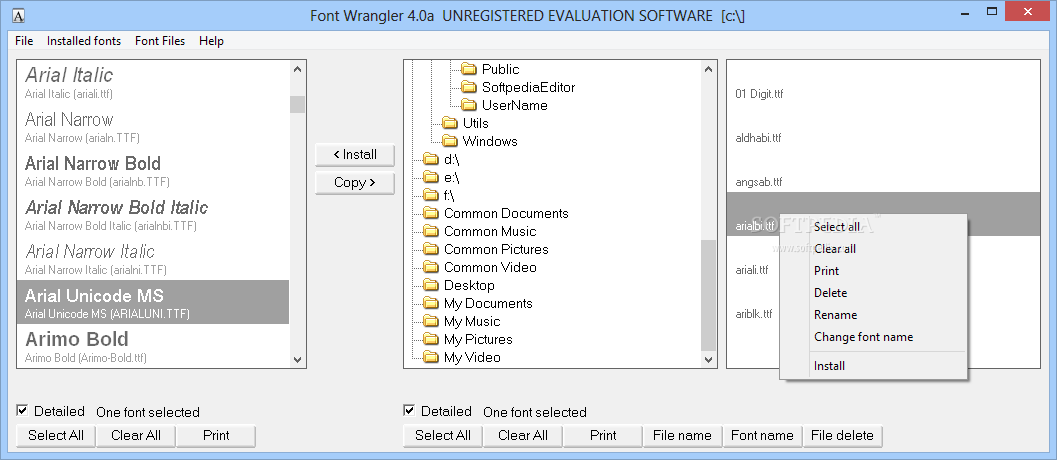This screenshot has width=1057, height=460.
Task: Click the installed fonts list scrollbar thumb
Action: point(297,105)
